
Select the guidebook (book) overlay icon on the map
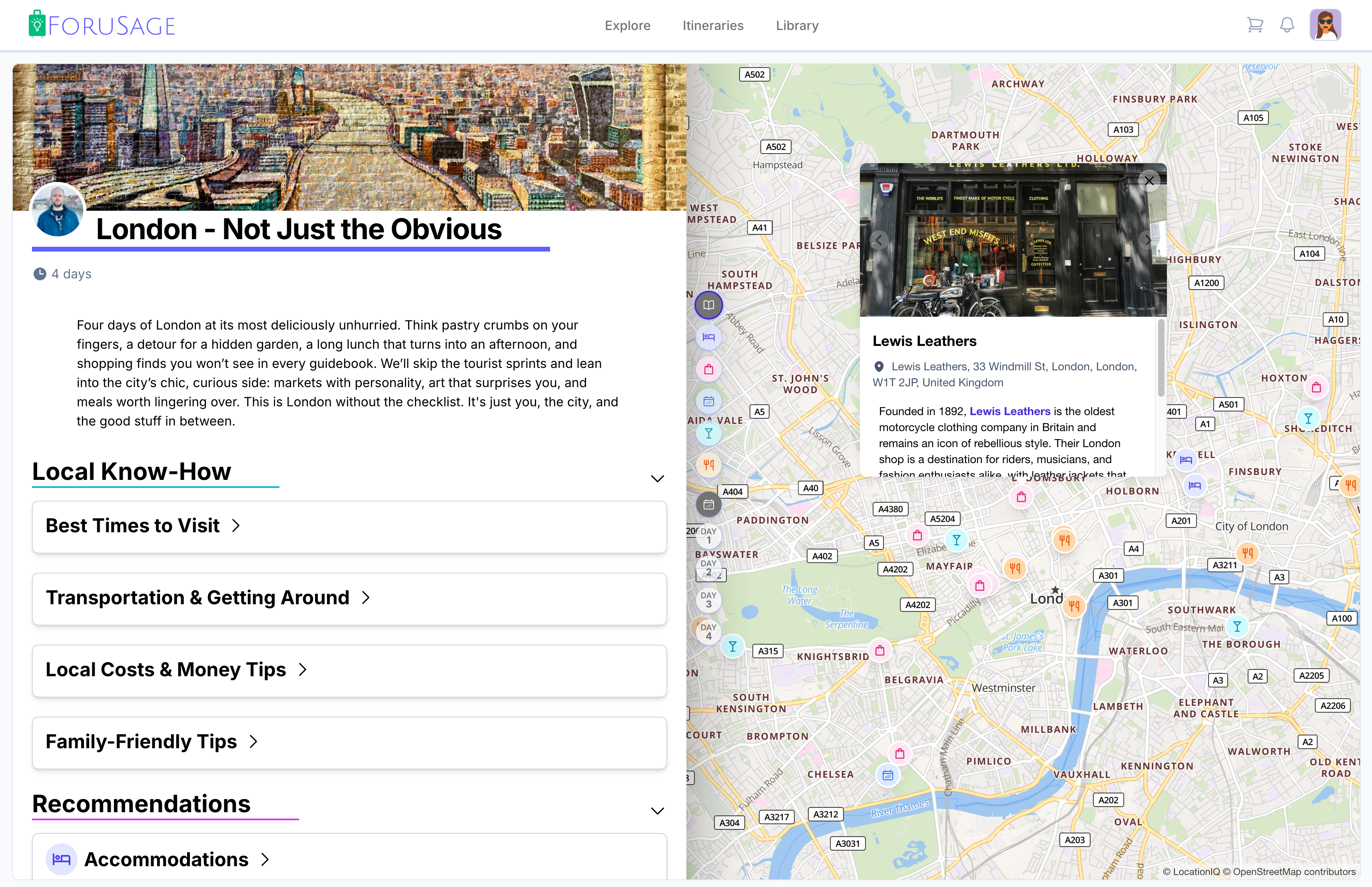coord(709,305)
